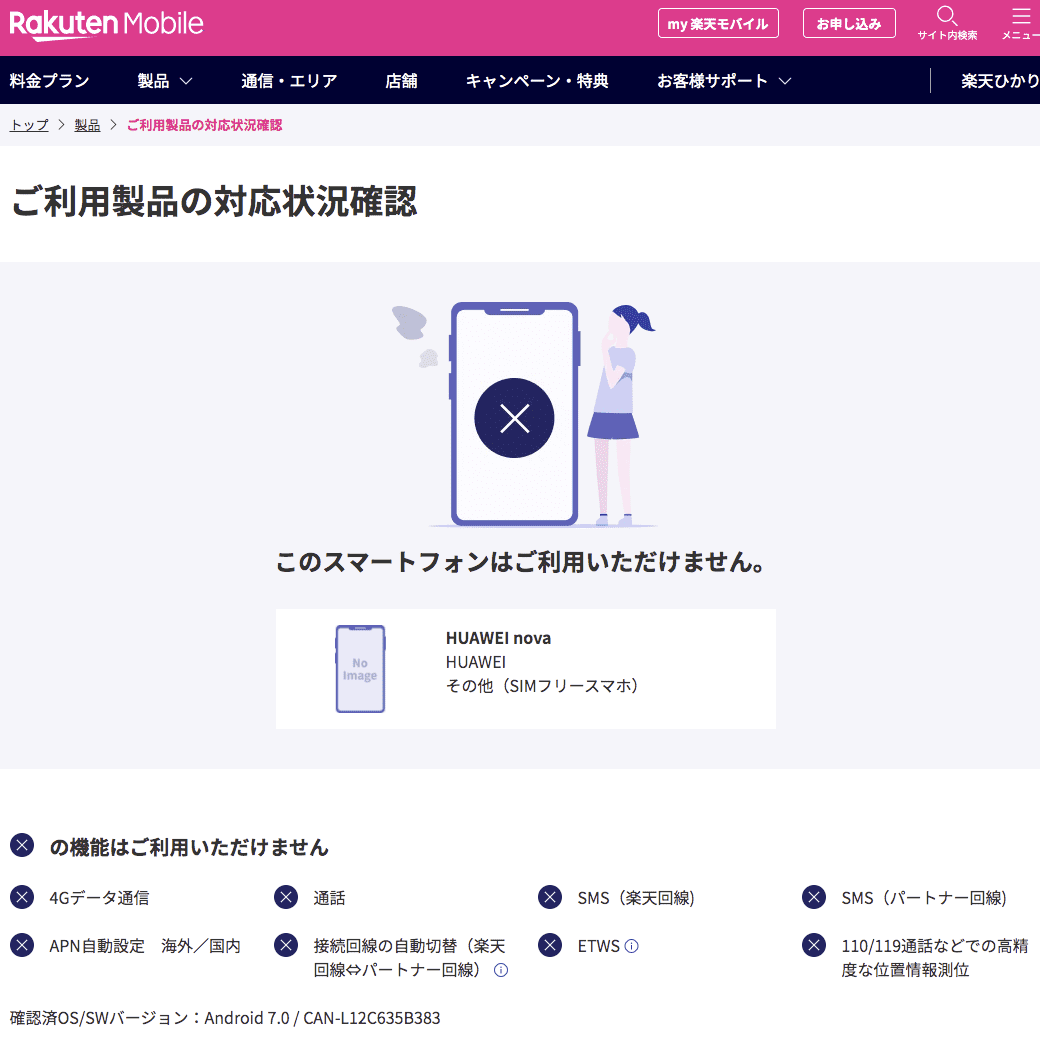Go to 通信・エリア section
1040x1040 pixels.
(289, 81)
